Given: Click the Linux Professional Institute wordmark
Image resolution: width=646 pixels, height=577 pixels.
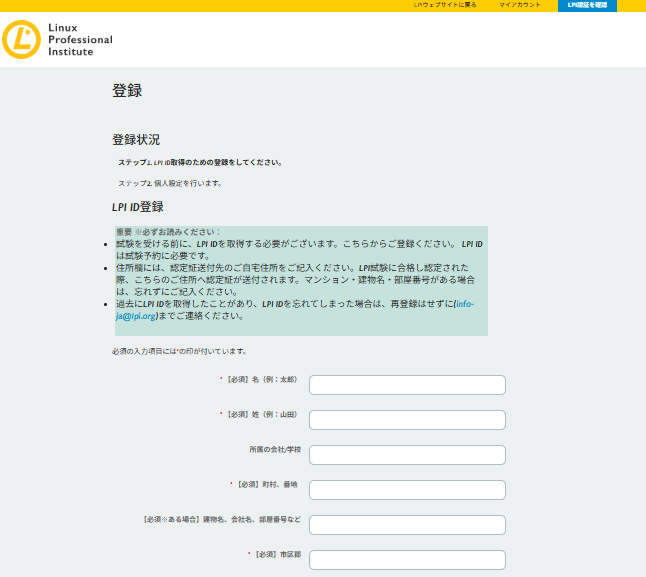Looking at the screenshot, I should [80, 40].
